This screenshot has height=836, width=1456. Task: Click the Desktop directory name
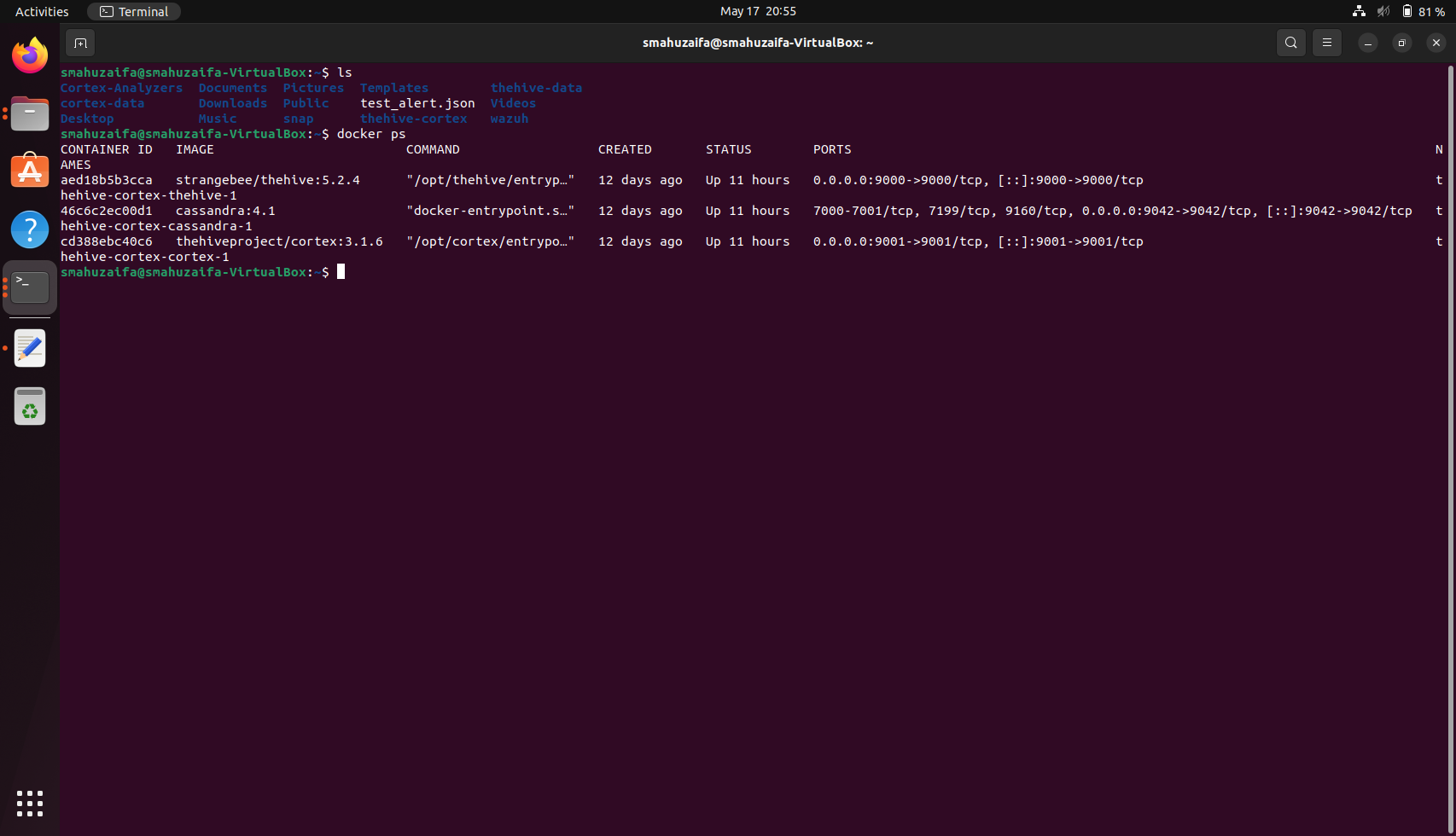87,119
